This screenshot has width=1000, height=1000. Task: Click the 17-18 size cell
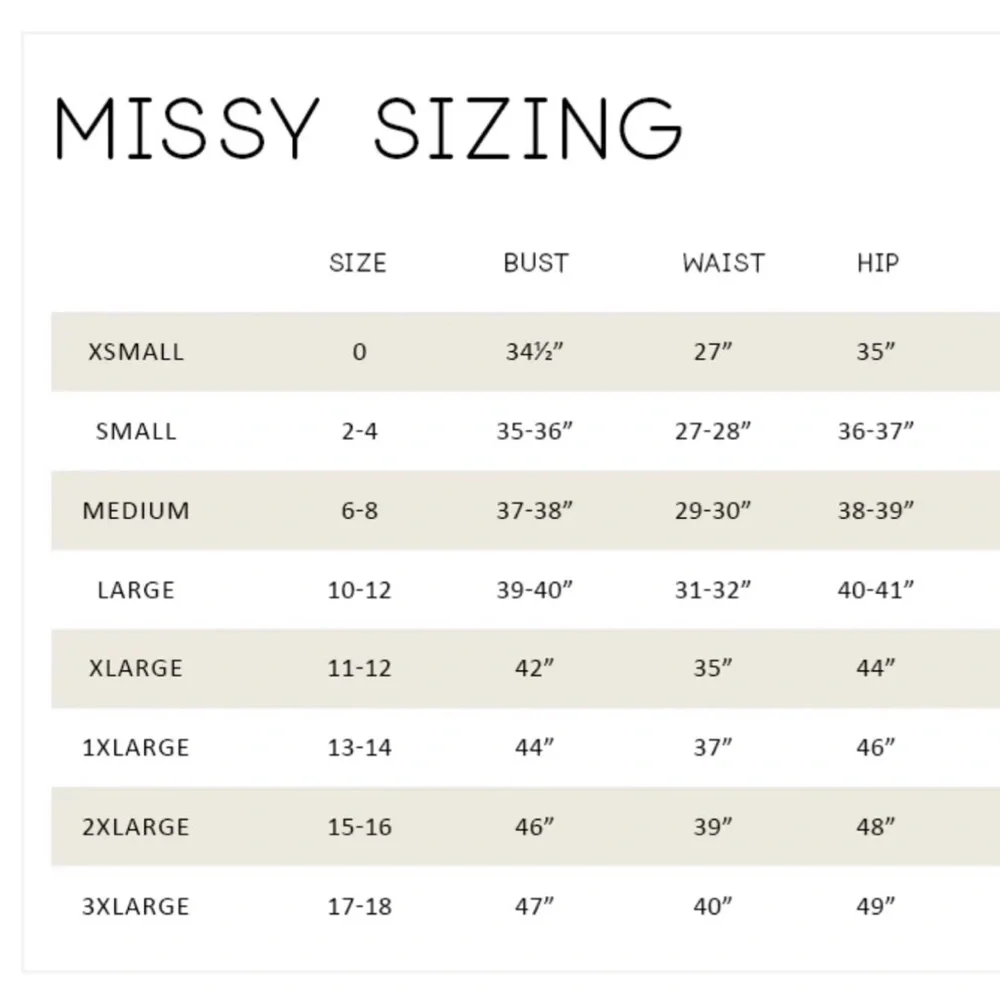tap(359, 907)
